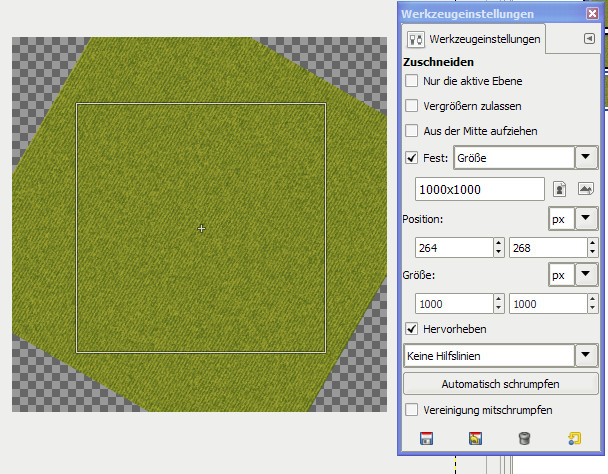Click the 1000x1000 fixed size field
608x474 pixels.
point(479,188)
